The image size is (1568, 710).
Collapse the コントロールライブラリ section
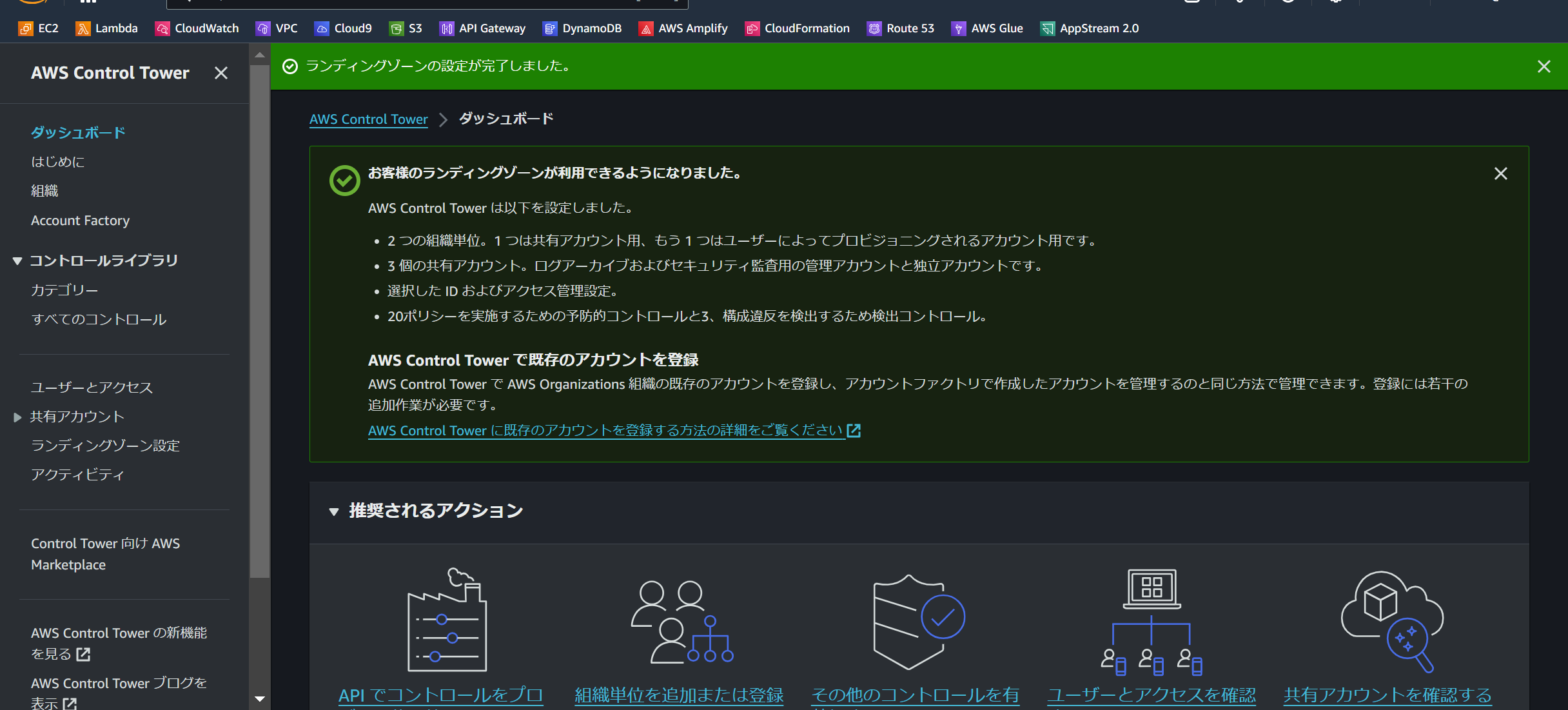tap(17, 261)
